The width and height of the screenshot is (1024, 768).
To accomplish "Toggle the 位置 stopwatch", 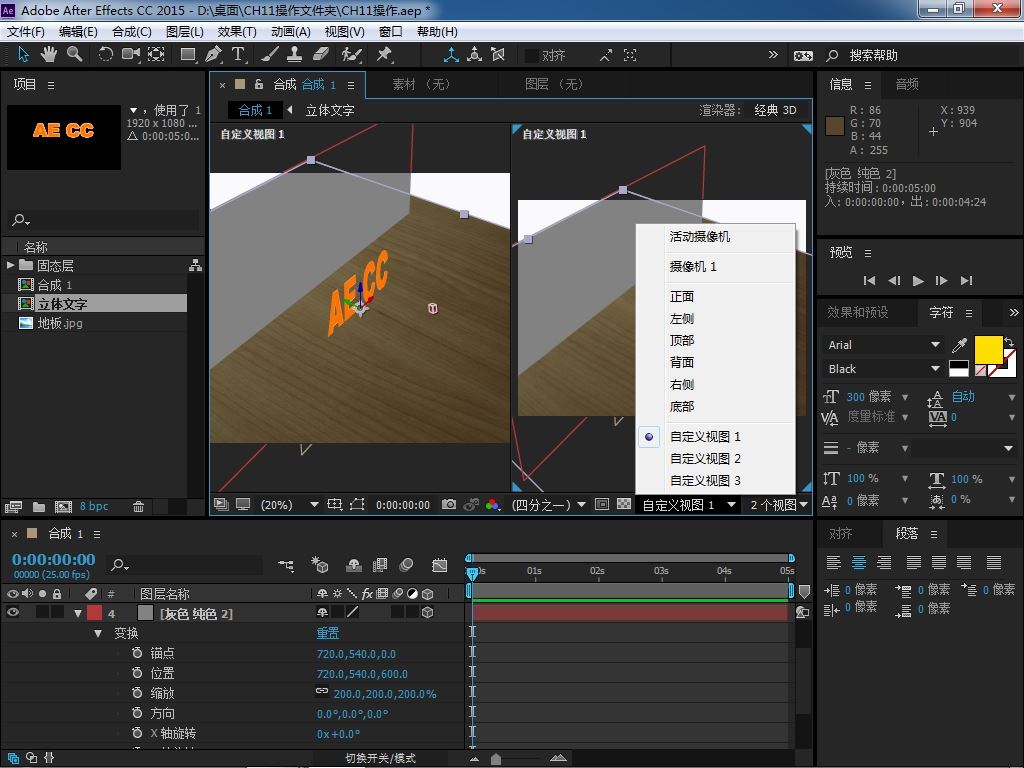I will click(137, 673).
